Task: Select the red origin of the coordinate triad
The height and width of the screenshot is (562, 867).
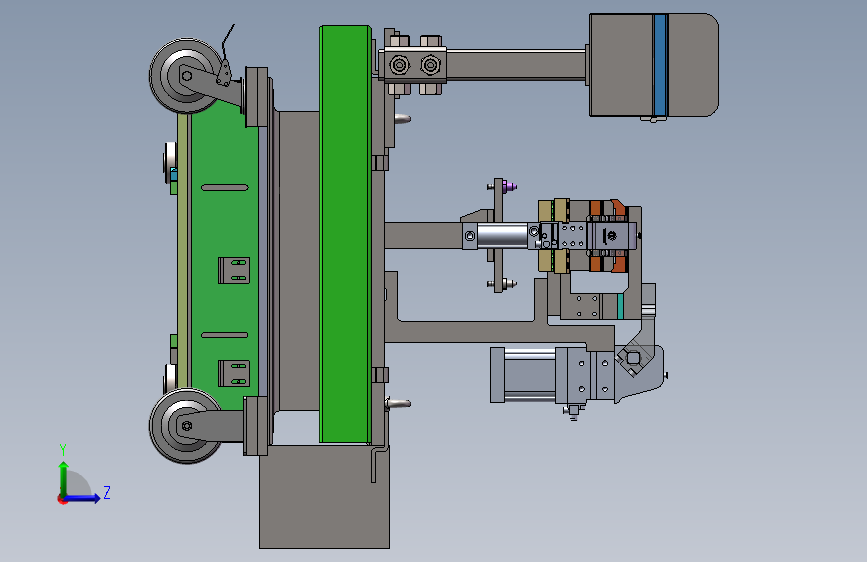Action: [x=61, y=499]
